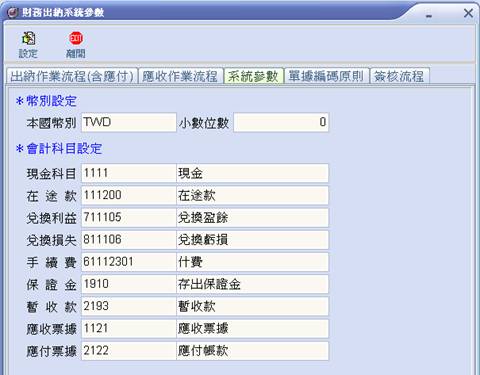Open the 單據編碼原則 tab
The width and height of the screenshot is (480, 375).
pyautogui.click(x=327, y=76)
